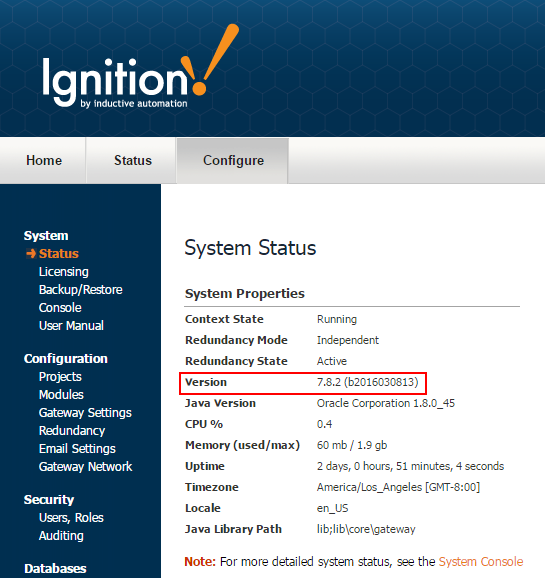Go to the Gateway Network page
This screenshot has width=545, height=578.
86,467
